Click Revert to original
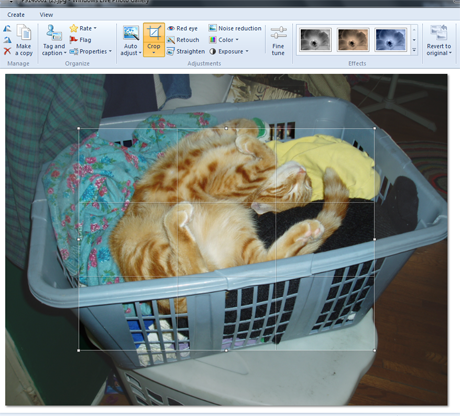 point(439,40)
